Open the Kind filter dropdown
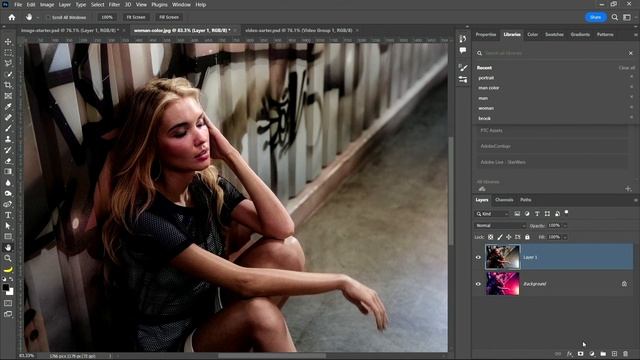 (x=493, y=213)
